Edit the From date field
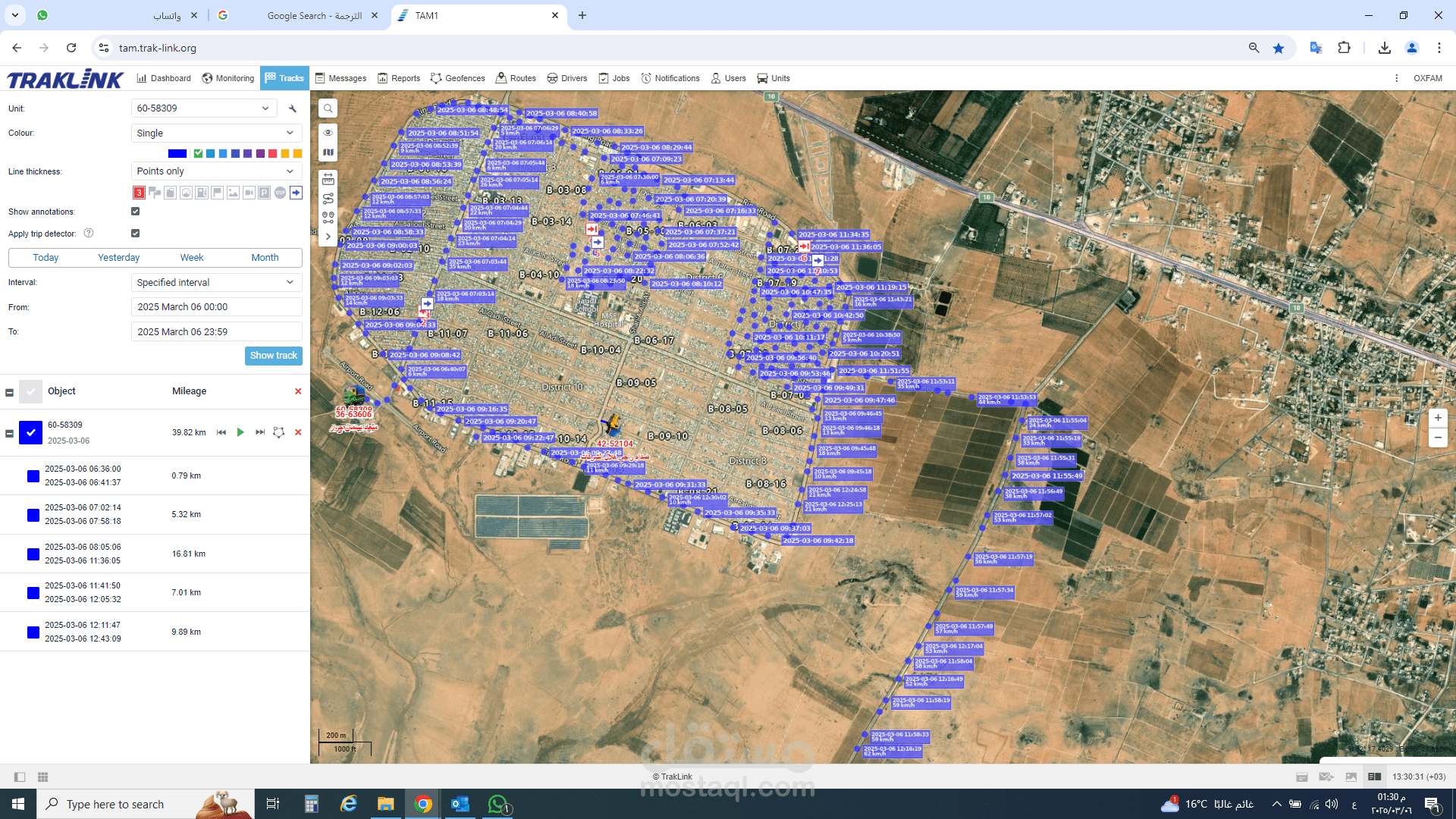 point(216,307)
